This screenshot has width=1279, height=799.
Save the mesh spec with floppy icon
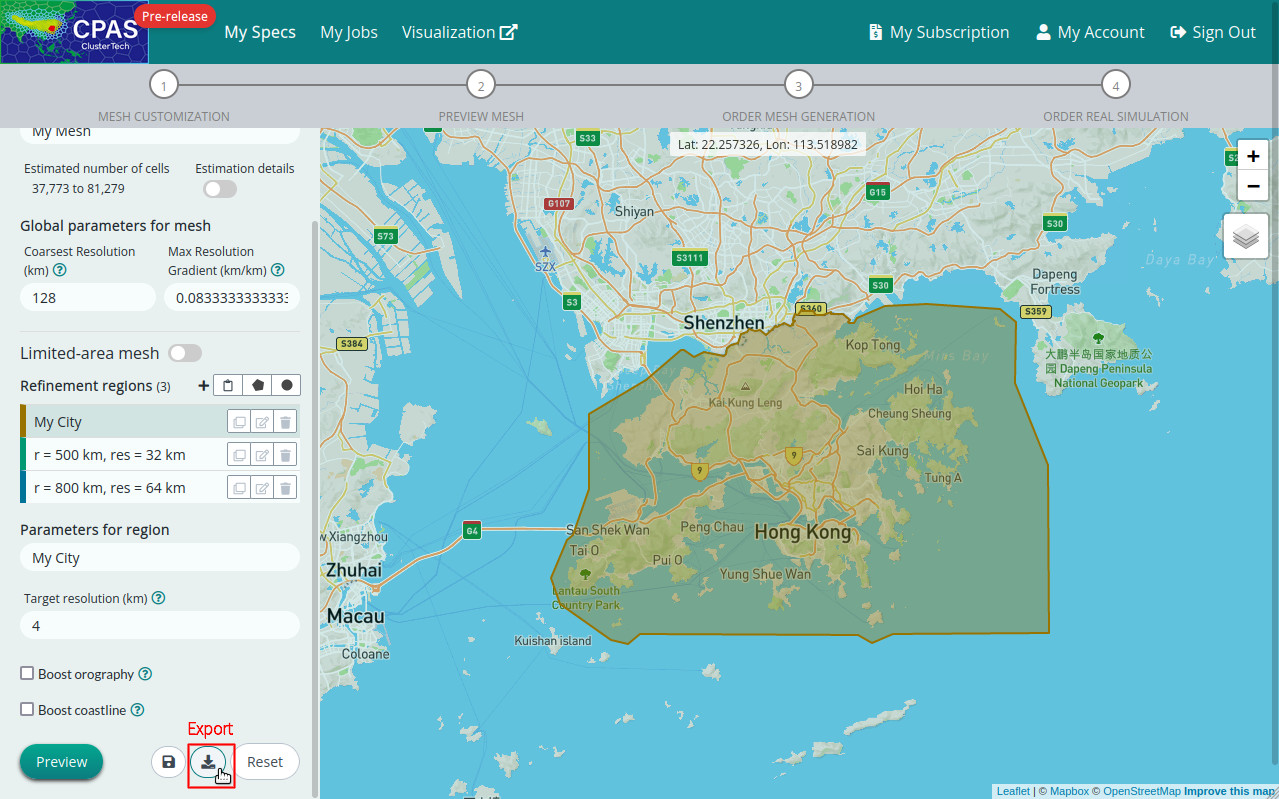point(168,762)
